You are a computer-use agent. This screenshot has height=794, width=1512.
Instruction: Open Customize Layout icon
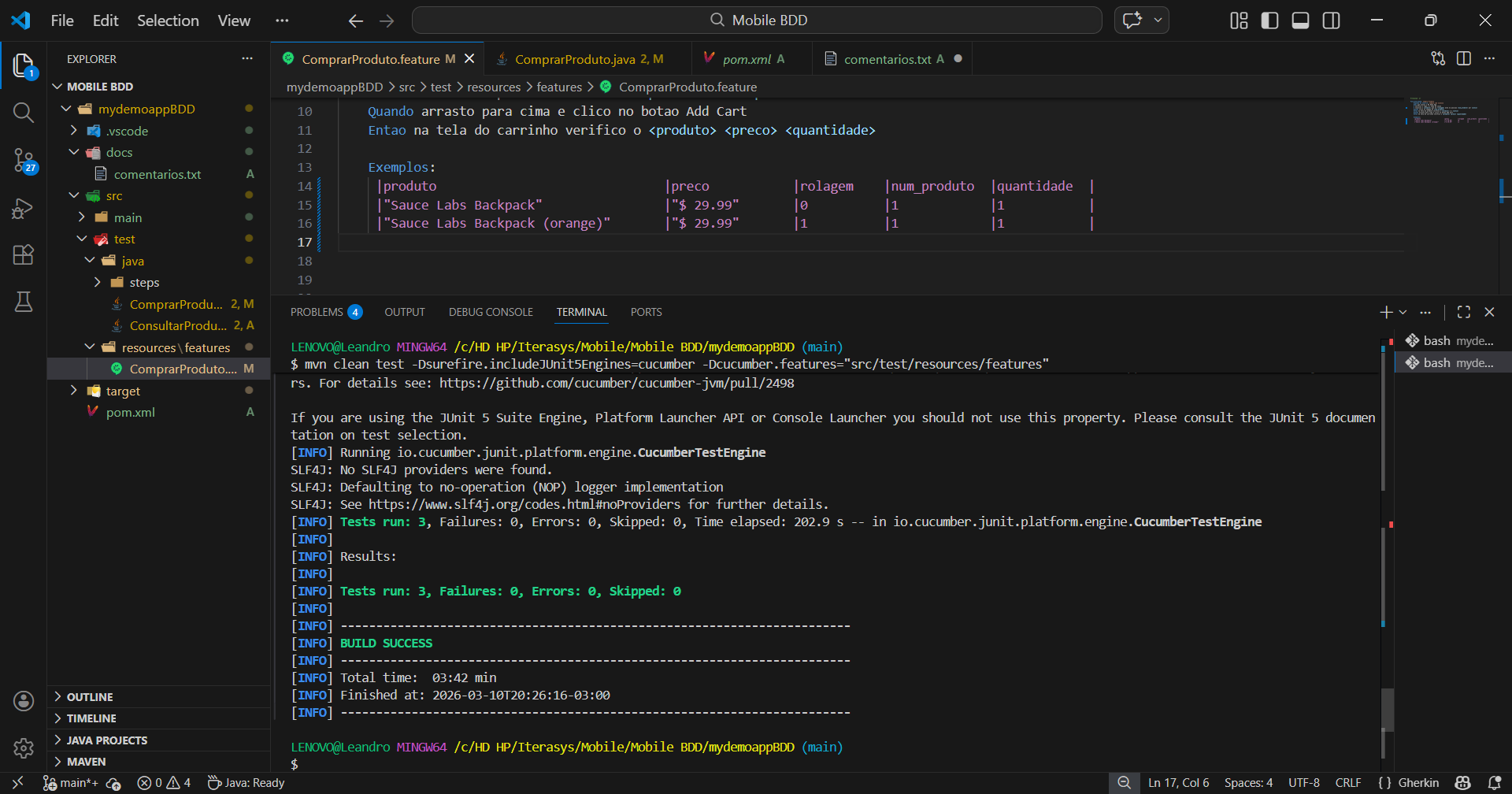pyautogui.click(x=1239, y=20)
